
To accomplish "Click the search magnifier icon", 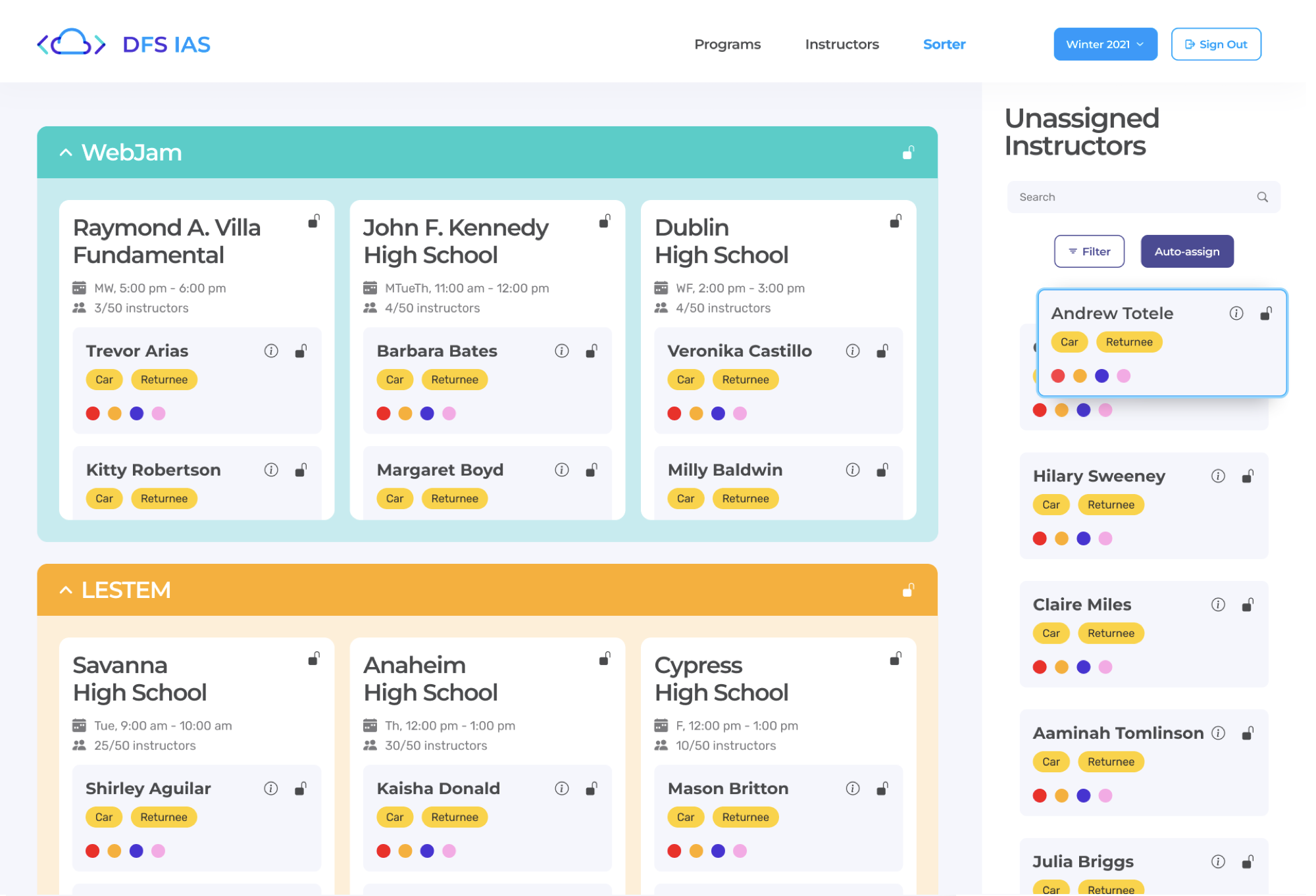I will click(1263, 197).
